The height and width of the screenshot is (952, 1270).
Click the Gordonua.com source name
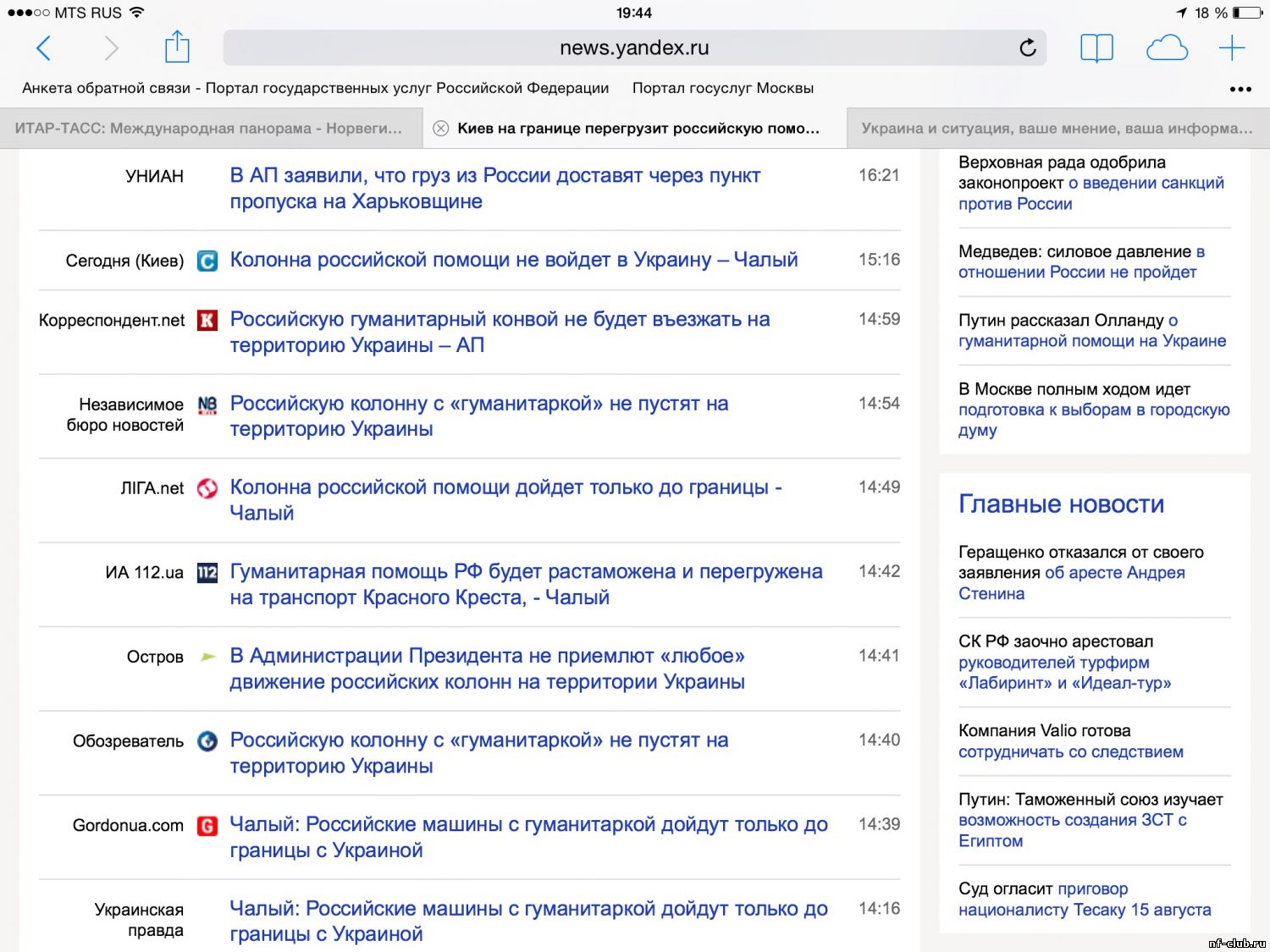128,825
